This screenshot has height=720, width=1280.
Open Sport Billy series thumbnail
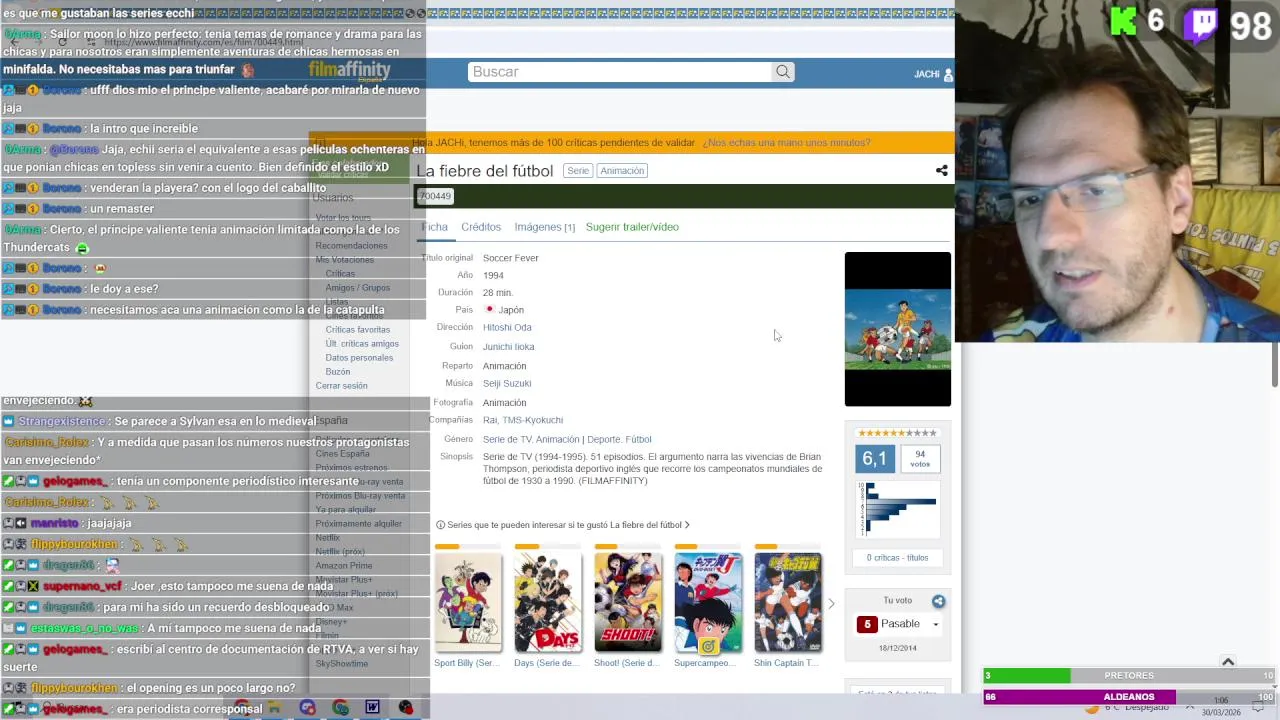468,602
